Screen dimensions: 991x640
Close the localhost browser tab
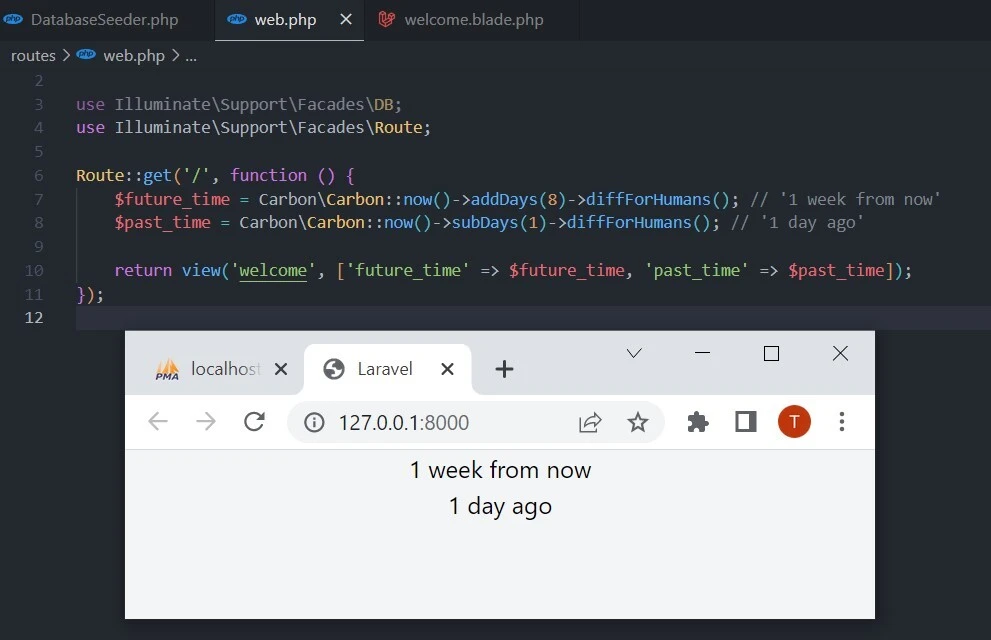click(x=281, y=369)
